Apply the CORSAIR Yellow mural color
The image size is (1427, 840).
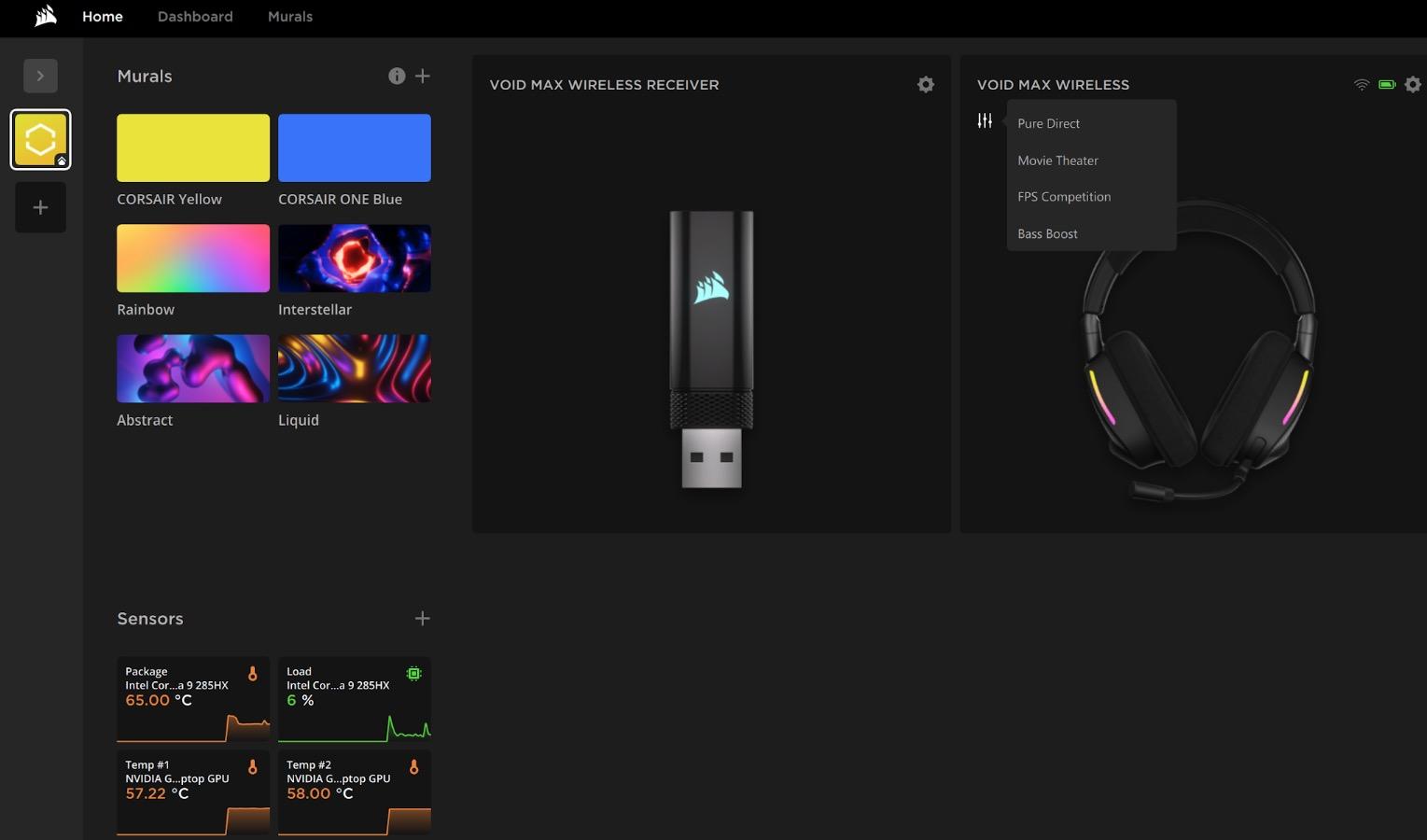[193, 148]
